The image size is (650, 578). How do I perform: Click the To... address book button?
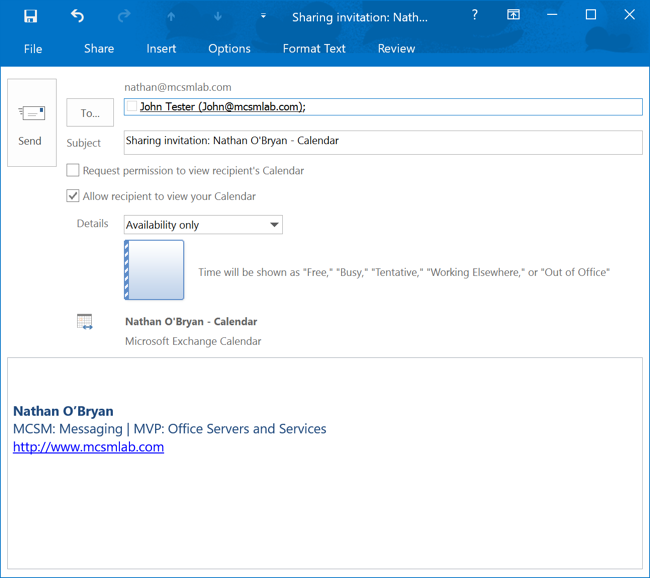[x=90, y=112]
